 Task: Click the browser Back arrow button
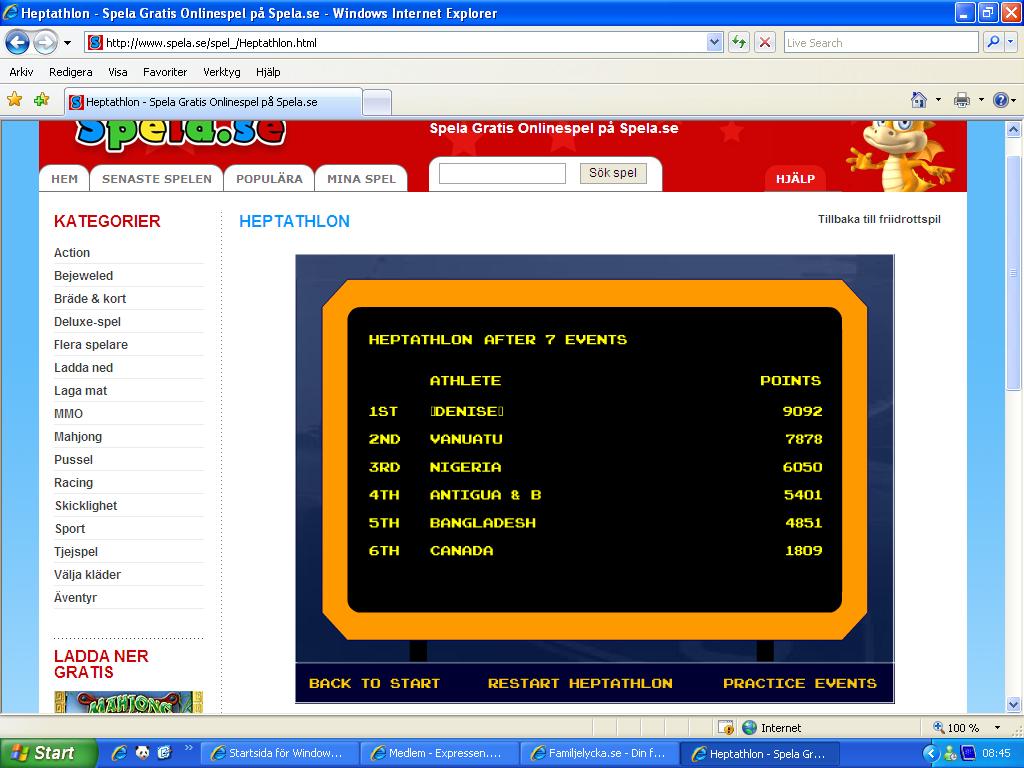[17, 42]
